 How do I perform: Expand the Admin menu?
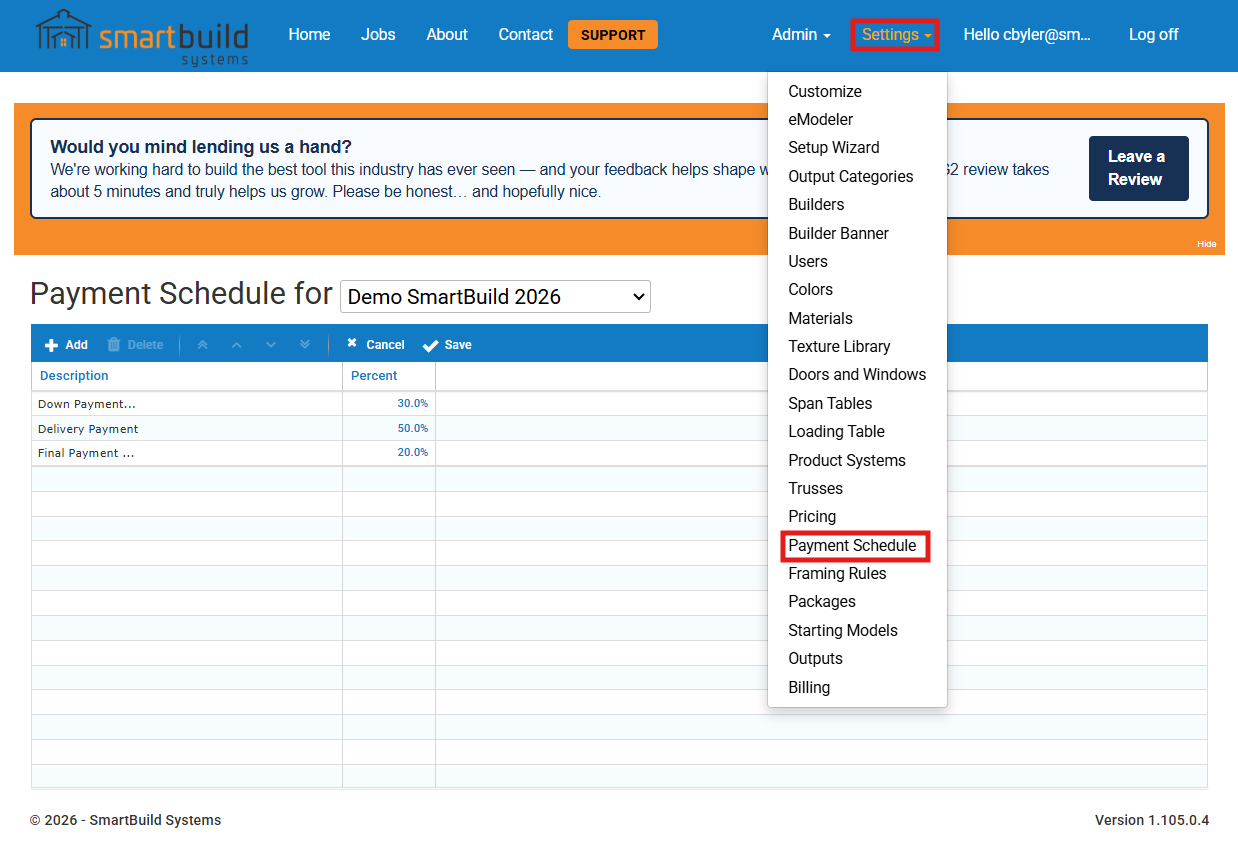pyautogui.click(x=801, y=35)
